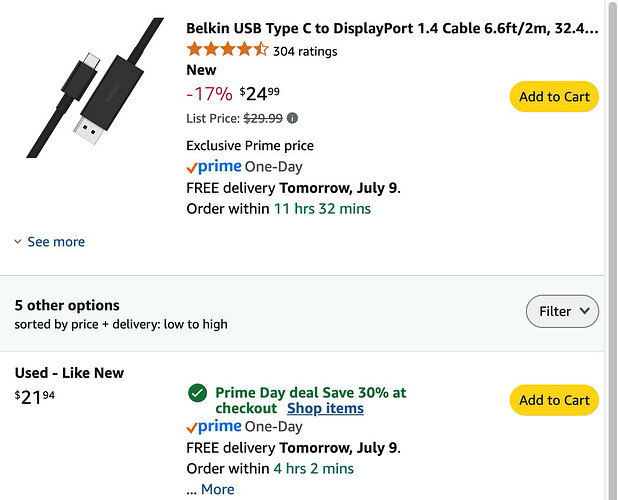Open the Belkin USB Type C cable title
Image resolution: width=618 pixels, height=500 pixels.
point(392,28)
